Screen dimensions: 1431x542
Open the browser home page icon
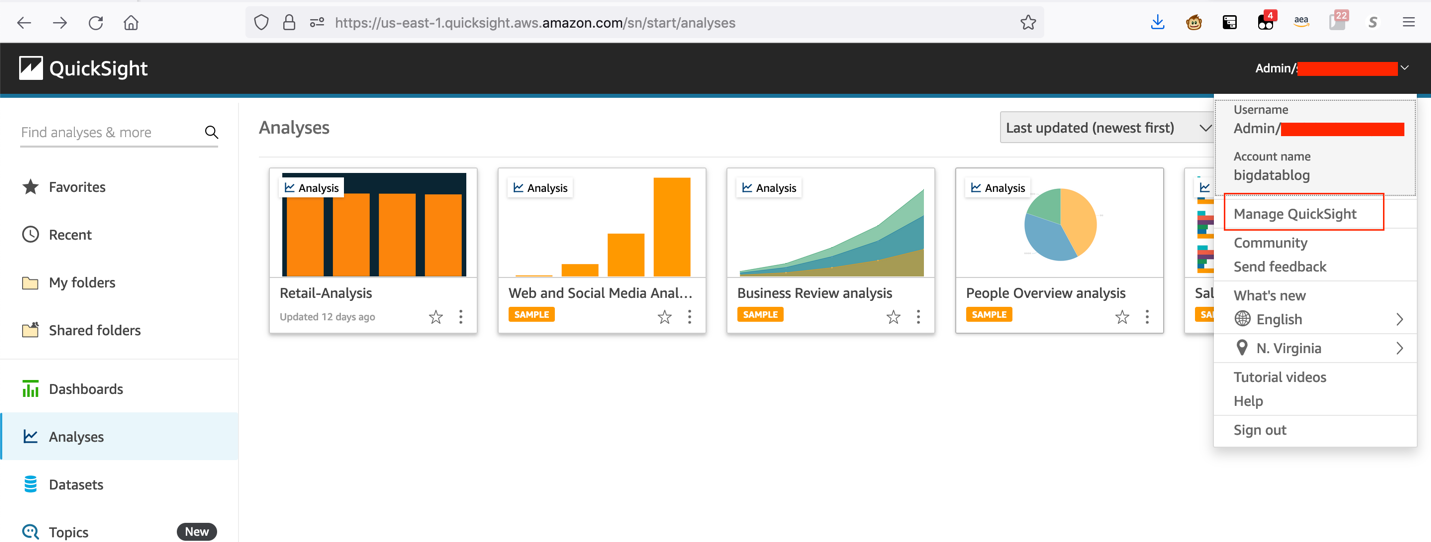[131, 22]
